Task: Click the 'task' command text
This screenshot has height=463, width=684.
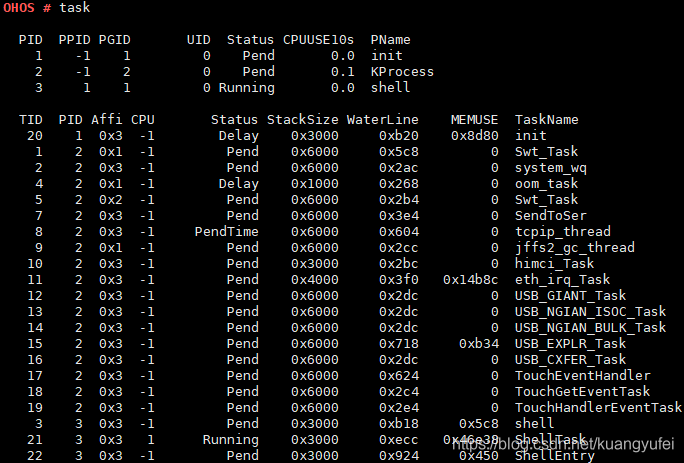Action: [x=75, y=8]
